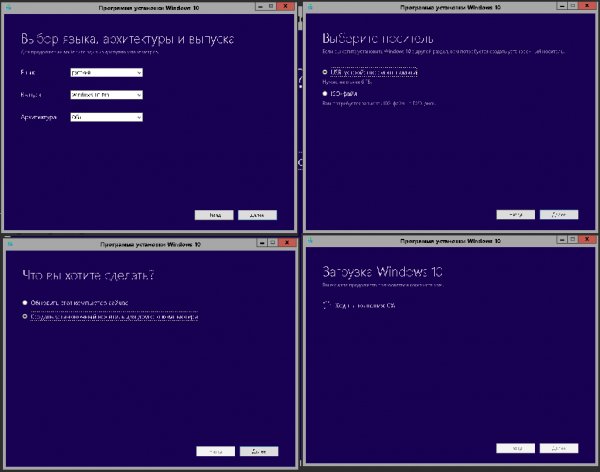This screenshot has height=472, width=600.
Task: Close the Выберите носитель window
Action: [x=587, y=5]
